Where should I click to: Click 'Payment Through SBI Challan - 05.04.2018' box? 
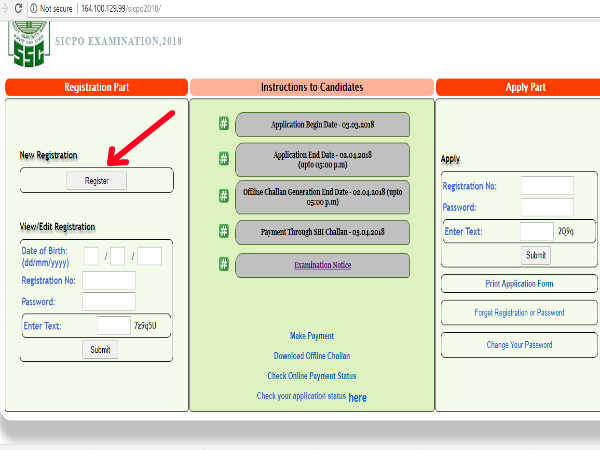click(323, 232)
